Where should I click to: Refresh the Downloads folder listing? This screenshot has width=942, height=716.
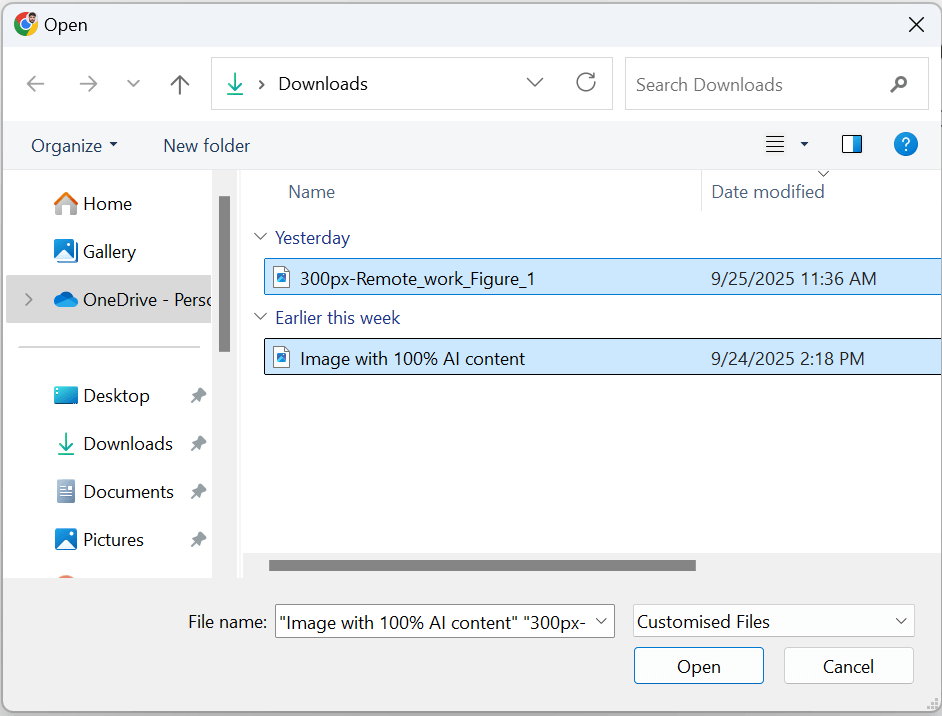(x=586, y=83)
